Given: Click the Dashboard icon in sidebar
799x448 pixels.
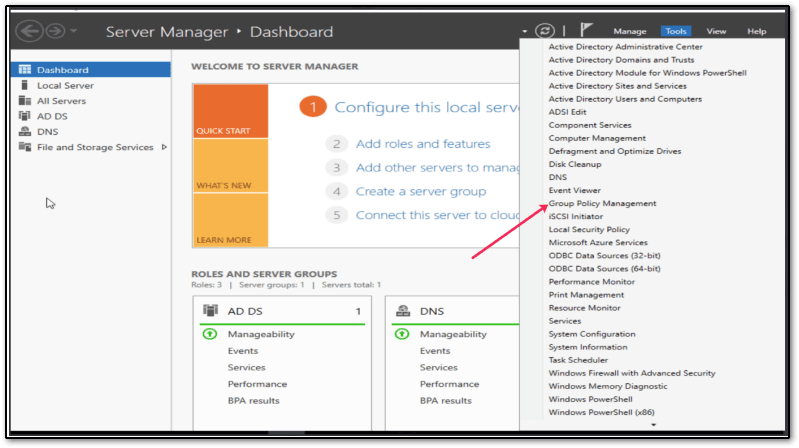Looking at the screenshot, I should point(24,69).
